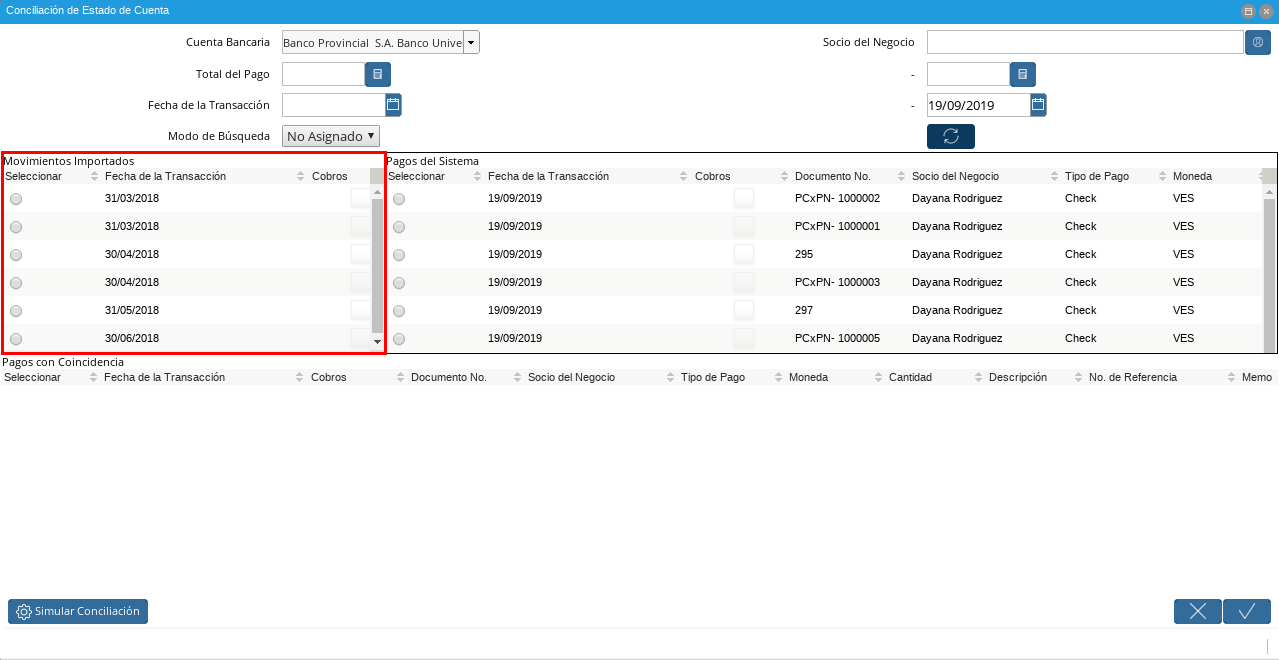Open the calendar for Fecha de la Transacción start
The image size is (1279, 660).
[x=393, y=105]
